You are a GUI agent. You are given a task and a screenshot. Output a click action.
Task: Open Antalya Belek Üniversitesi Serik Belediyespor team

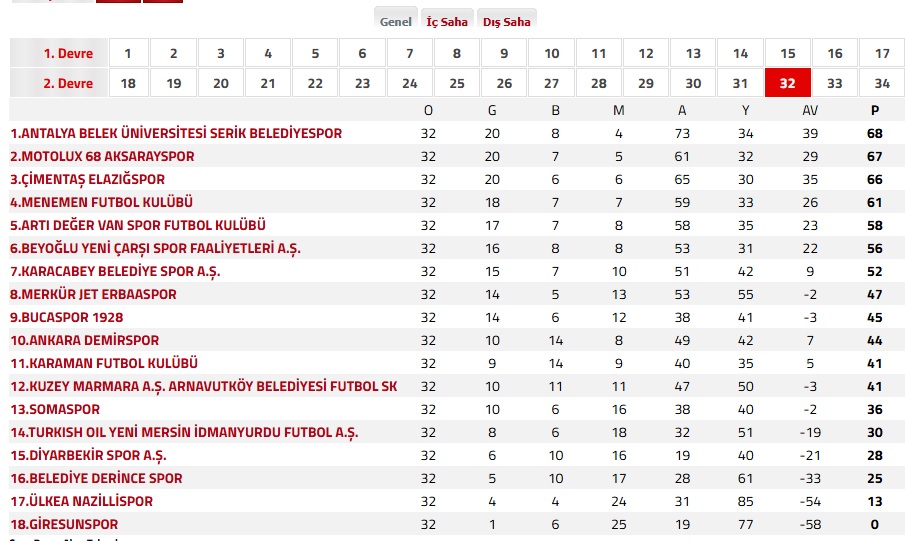tap(176, 133)
